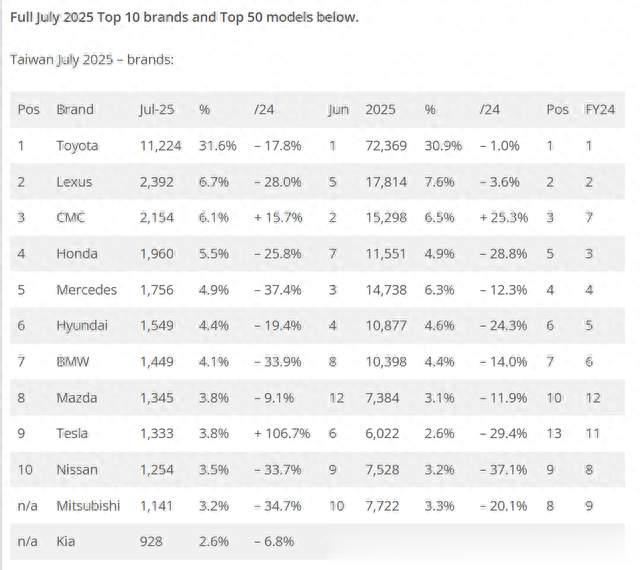Click the Brand column header
This screenshot has width=640, height=570.
(x=75, y=109)
